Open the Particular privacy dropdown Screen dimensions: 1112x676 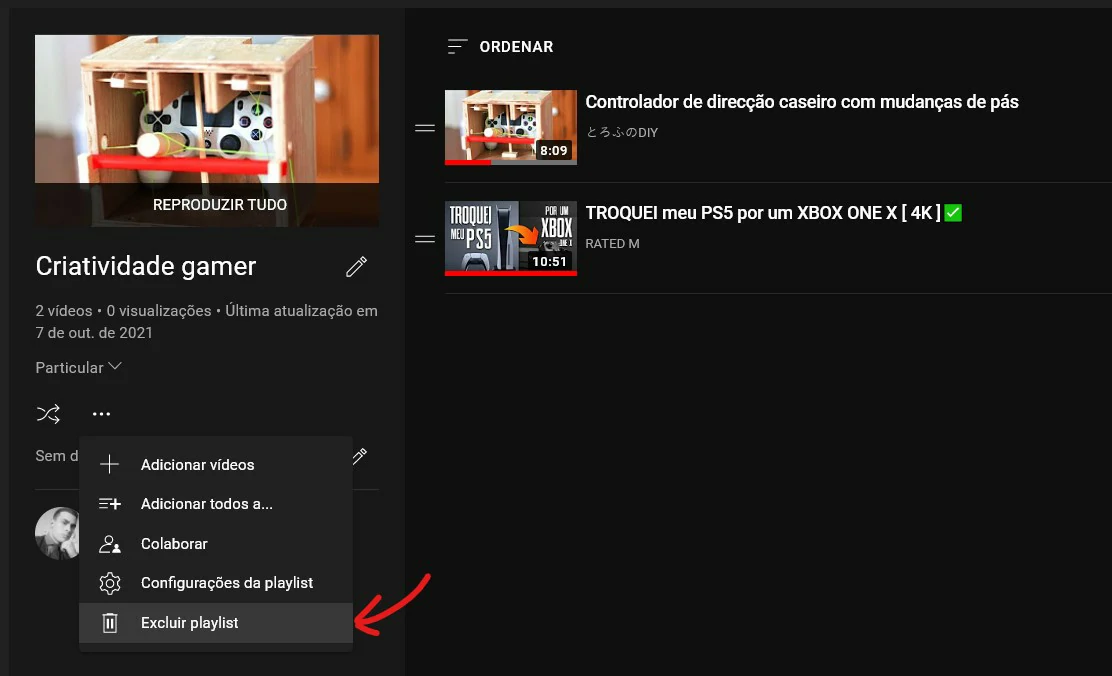79,367
